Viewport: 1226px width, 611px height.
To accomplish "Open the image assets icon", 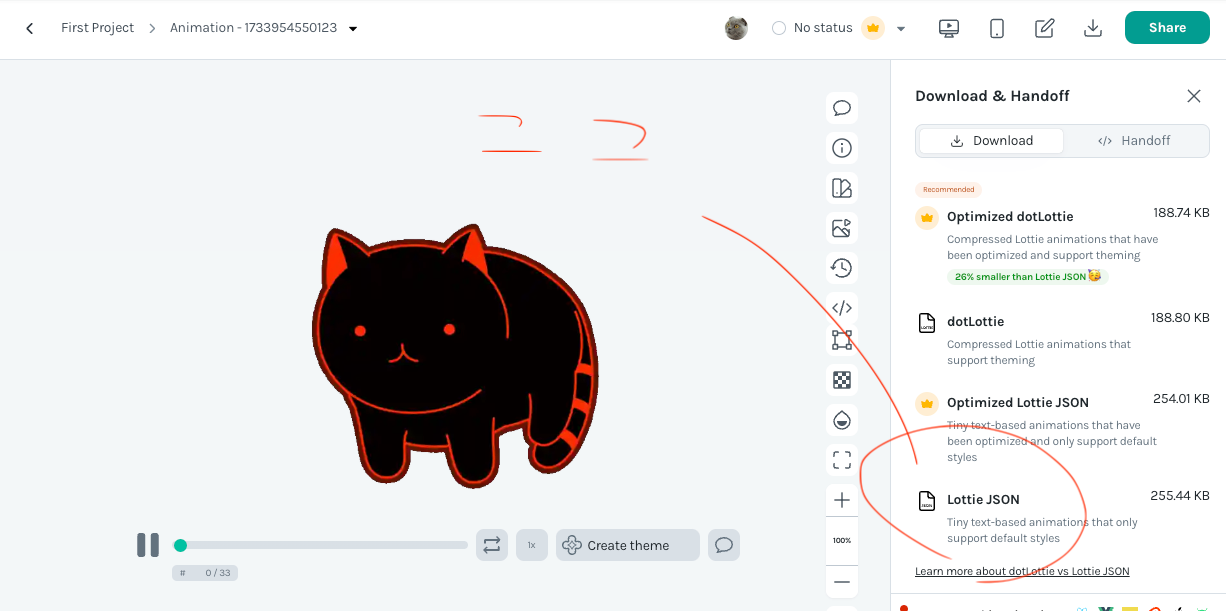I will point(842,228).
